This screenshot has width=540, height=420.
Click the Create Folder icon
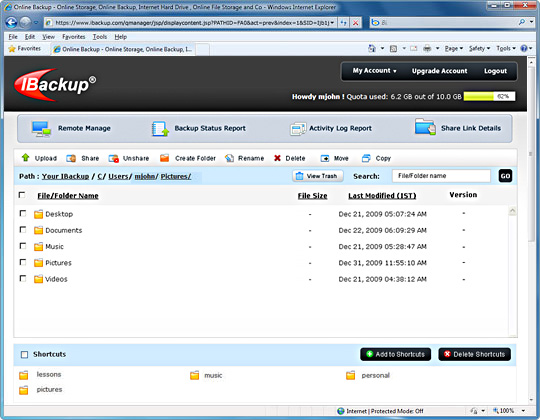point(165,158)
